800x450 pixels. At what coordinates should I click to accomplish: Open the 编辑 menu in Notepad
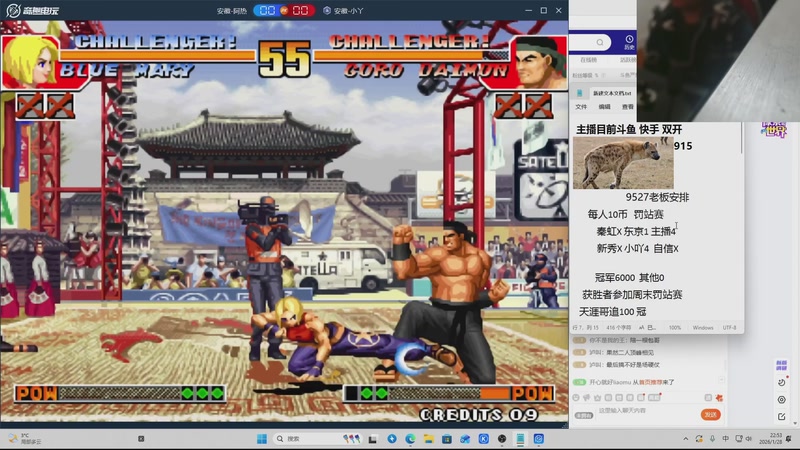(x=605, y=107)
